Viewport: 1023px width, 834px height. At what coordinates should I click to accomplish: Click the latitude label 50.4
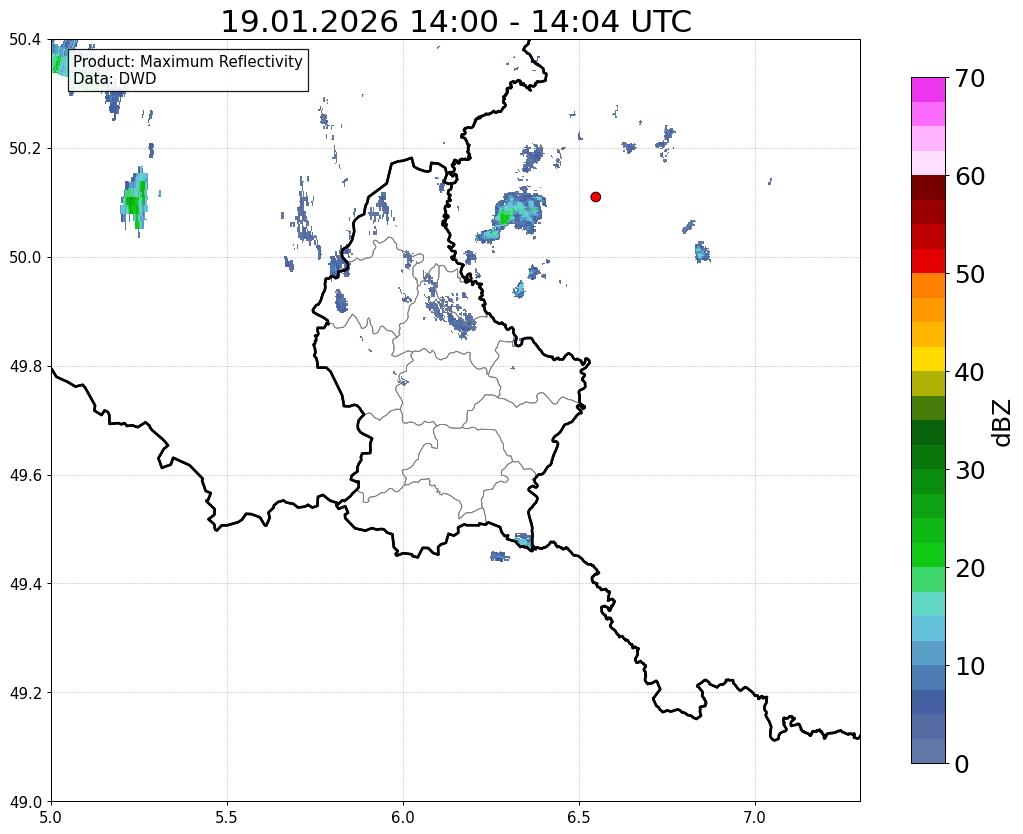pyautogui.click(x=25, y=40)
